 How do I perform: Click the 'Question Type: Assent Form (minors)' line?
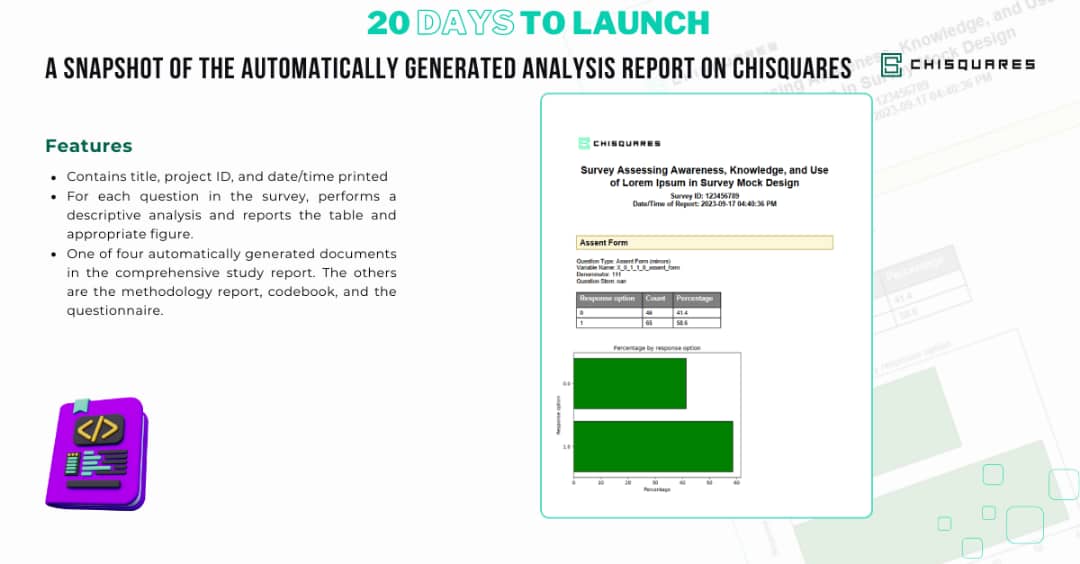623,262
